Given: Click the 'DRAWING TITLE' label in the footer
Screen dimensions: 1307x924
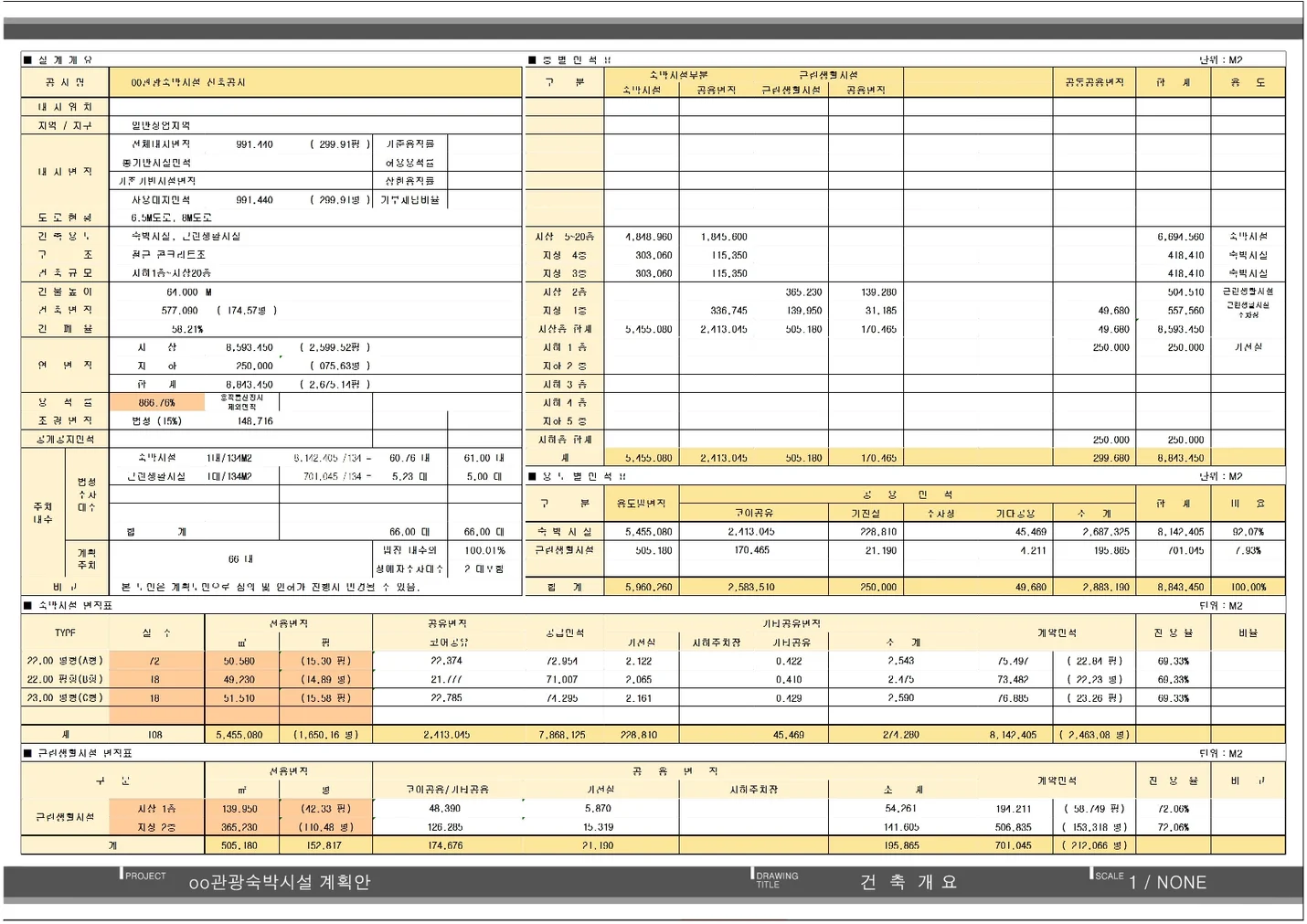Looking at the screenshot, I should pyautogui.click(x=777, y=880).
